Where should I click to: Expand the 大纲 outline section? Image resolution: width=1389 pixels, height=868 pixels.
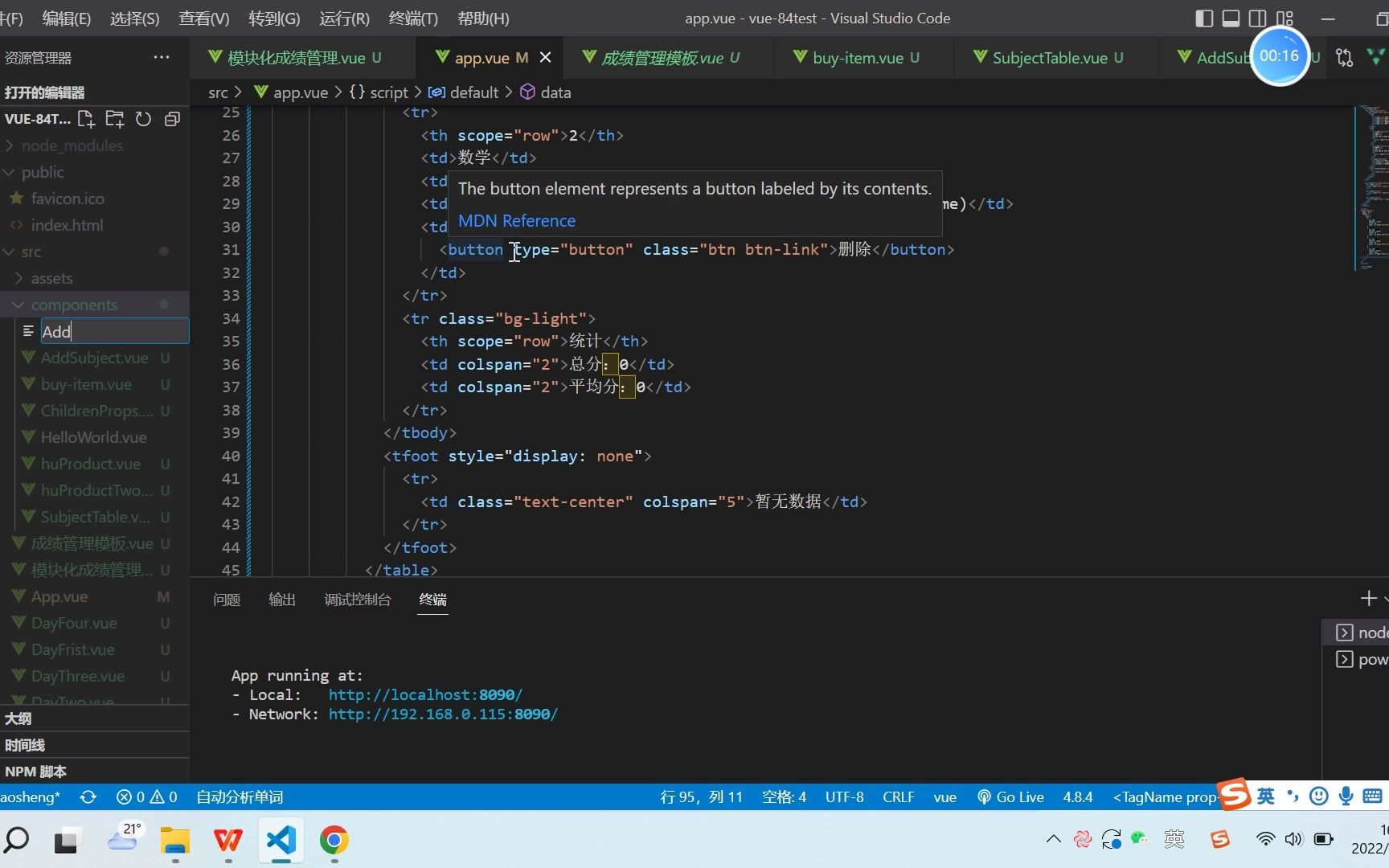pyautogui.click(x=95, y=719)
